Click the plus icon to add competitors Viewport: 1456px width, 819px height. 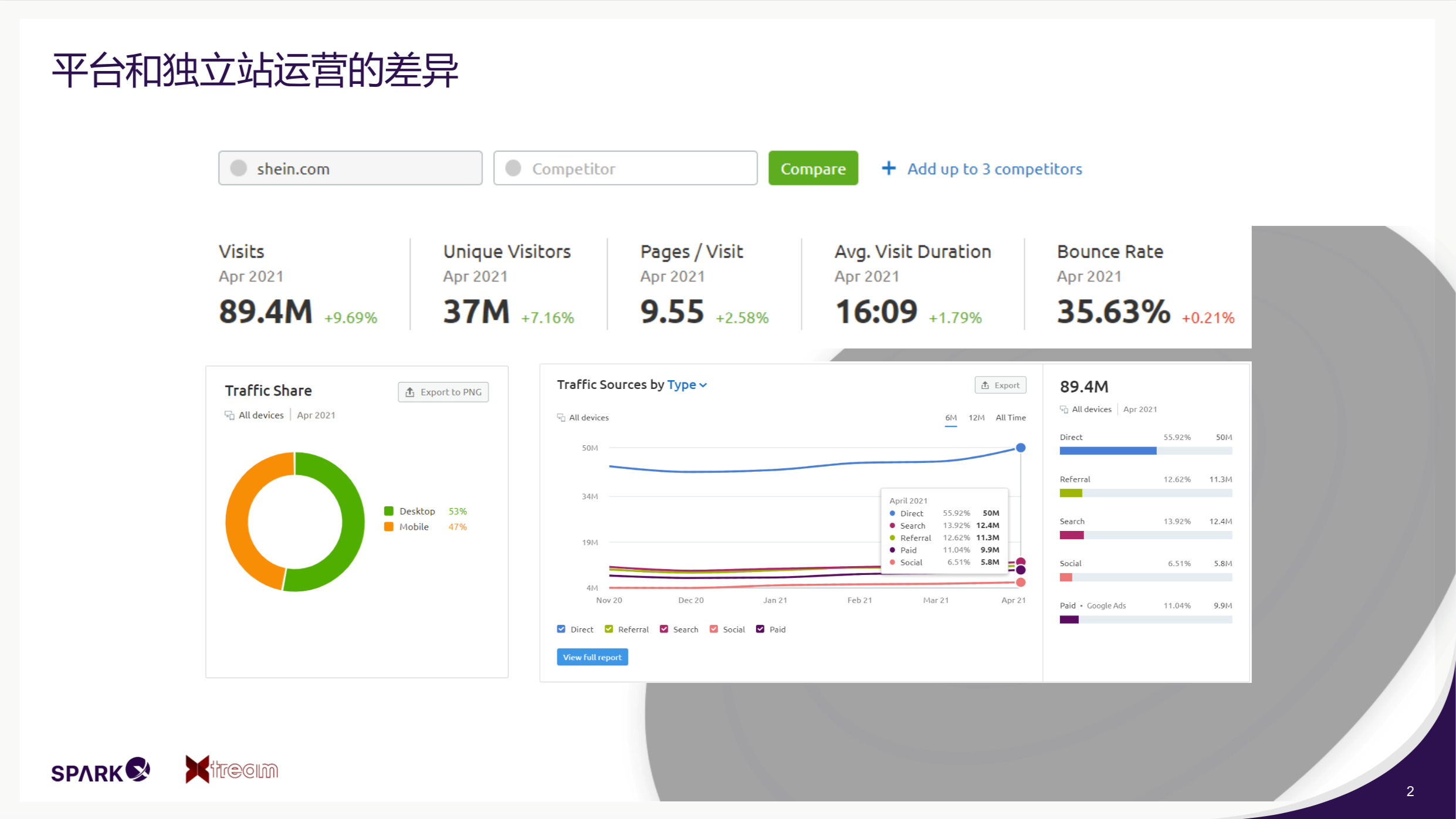pyautogui.click(x=889, y=168)
